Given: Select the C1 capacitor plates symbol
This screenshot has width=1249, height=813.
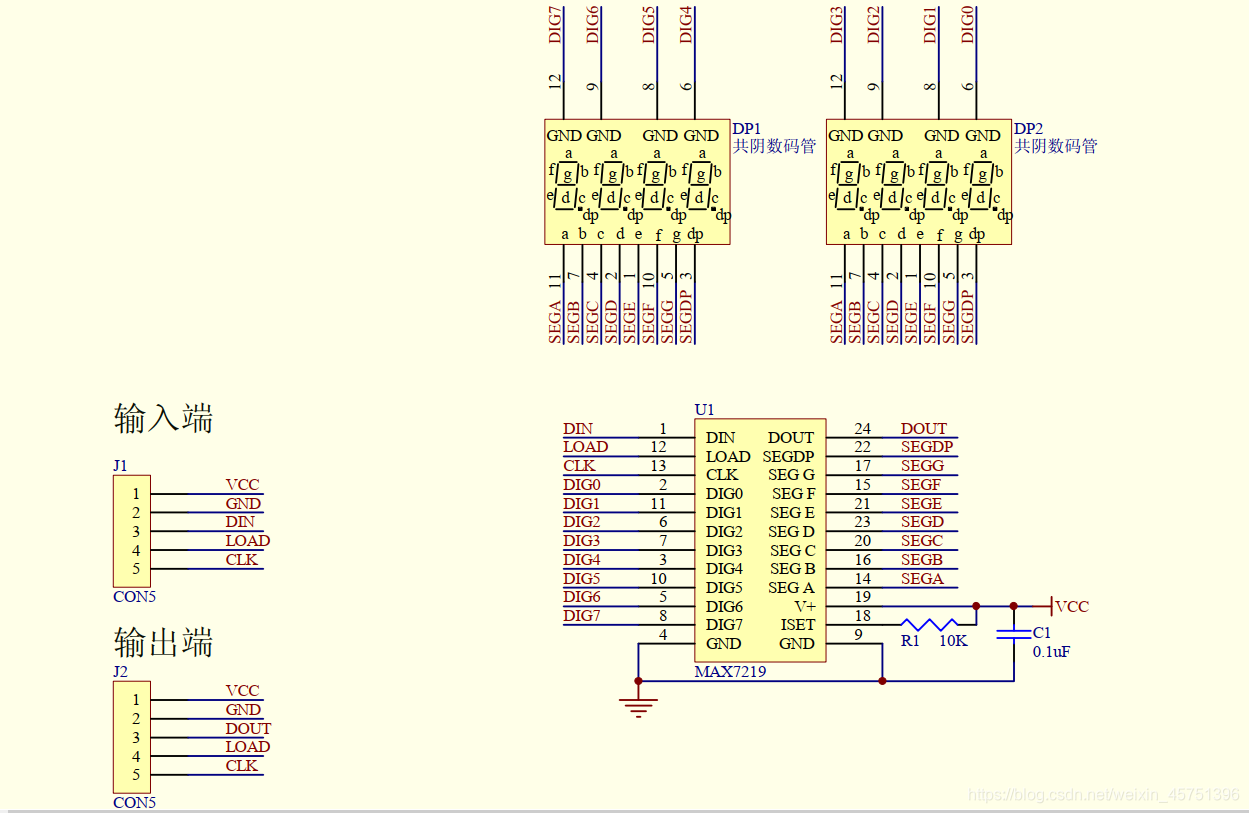Looking at the screenshot, I should 1013,634.
